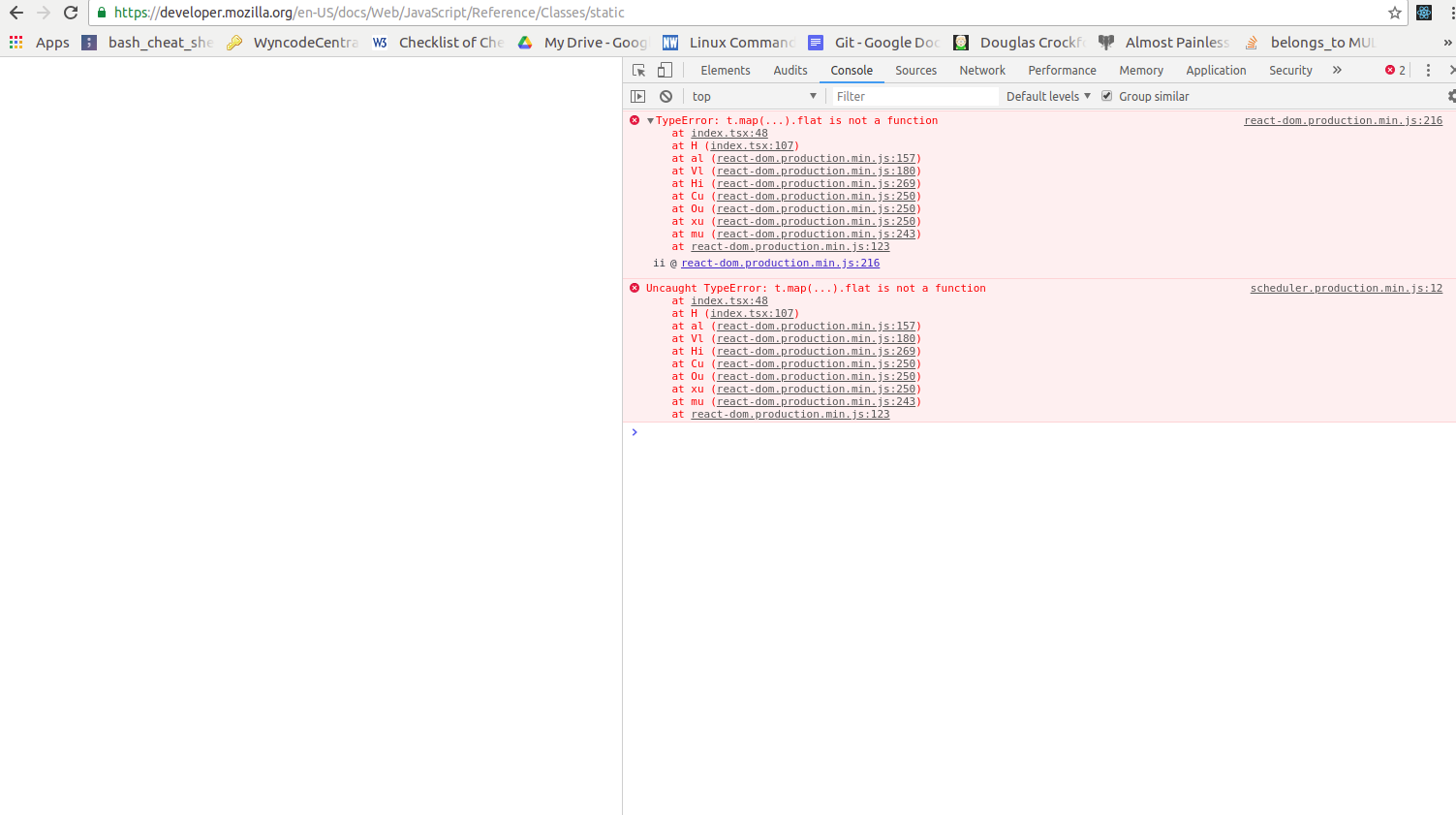
Task: Open the Apps grid shortcut in bookmarks bar
Action: [x=39, y=43]
